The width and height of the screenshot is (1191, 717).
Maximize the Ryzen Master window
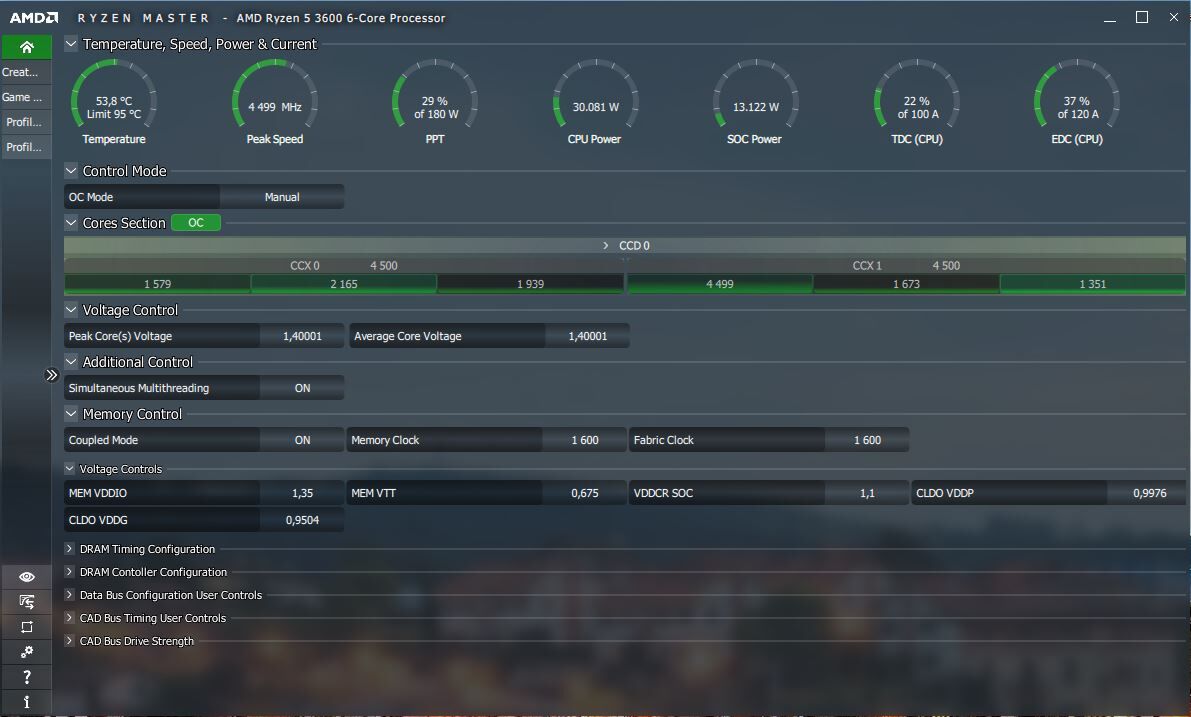(x=1142, y=17)
